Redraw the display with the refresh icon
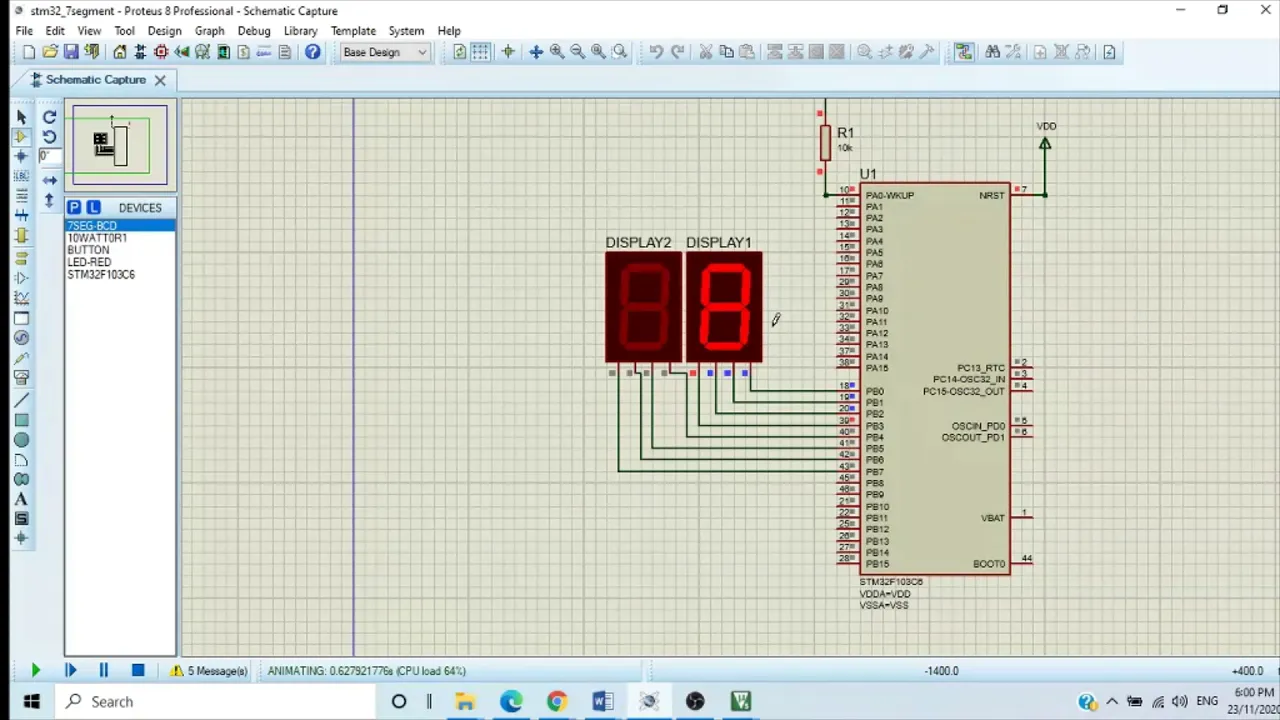The image size is (1280, 720). tap(460, 52)
